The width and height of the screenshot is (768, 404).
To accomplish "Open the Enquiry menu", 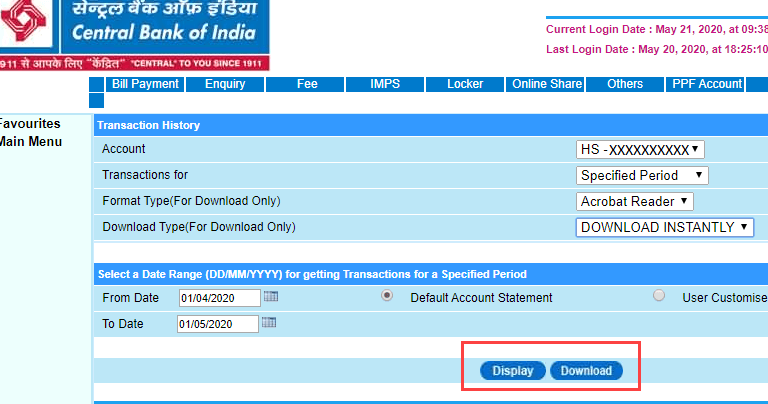I will 225,84.
